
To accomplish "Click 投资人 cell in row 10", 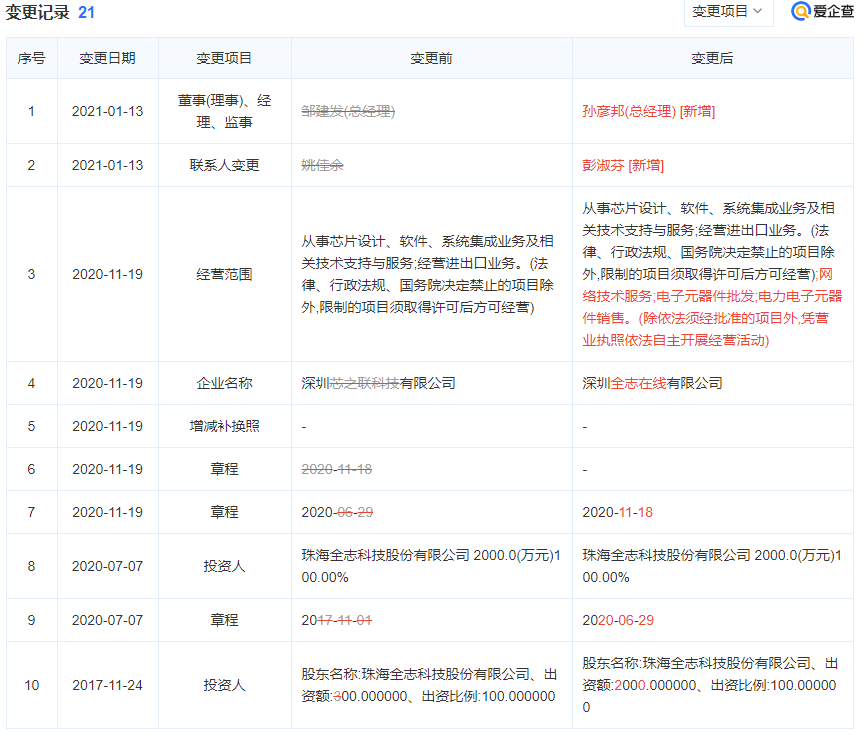I will (224, 685).
